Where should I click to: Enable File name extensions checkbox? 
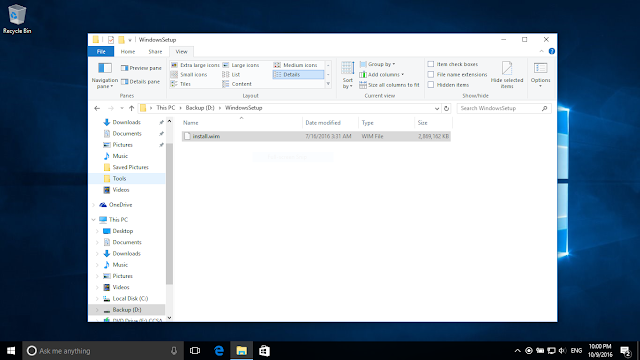[431, 74]
